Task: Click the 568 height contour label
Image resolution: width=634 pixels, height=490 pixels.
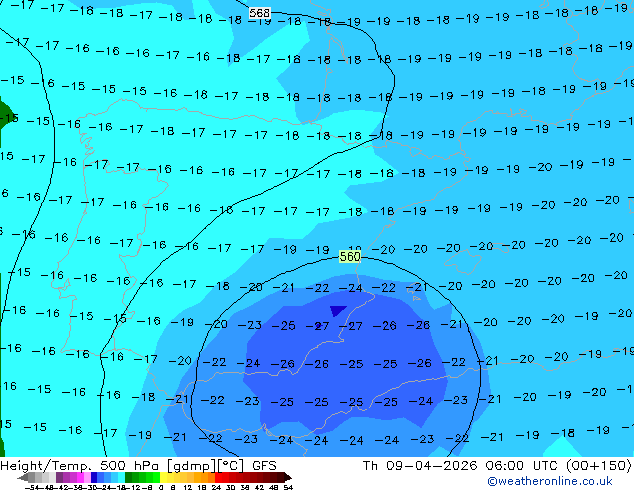Action: 259,13
